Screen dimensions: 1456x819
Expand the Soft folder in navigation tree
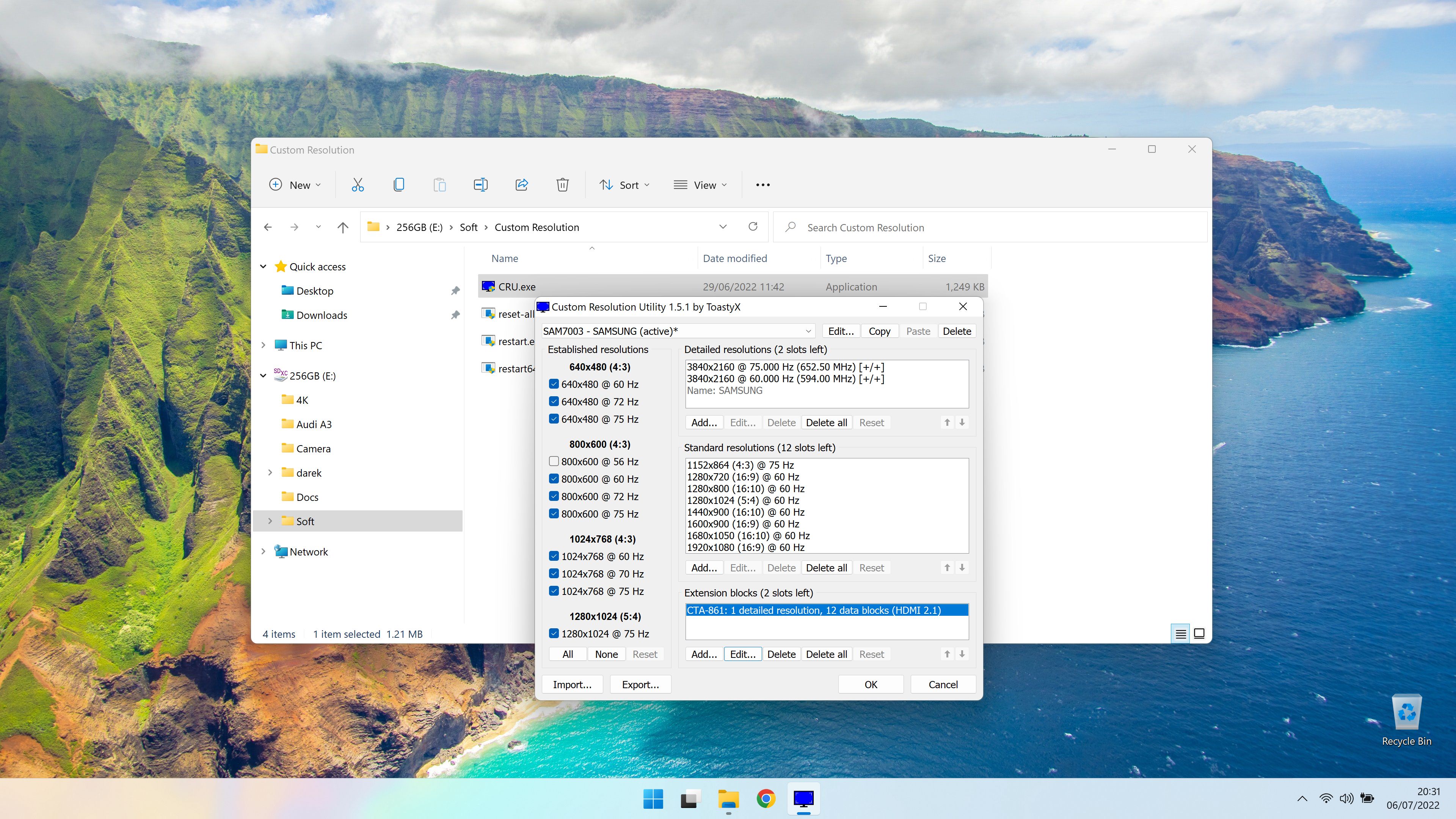[270, 521]
